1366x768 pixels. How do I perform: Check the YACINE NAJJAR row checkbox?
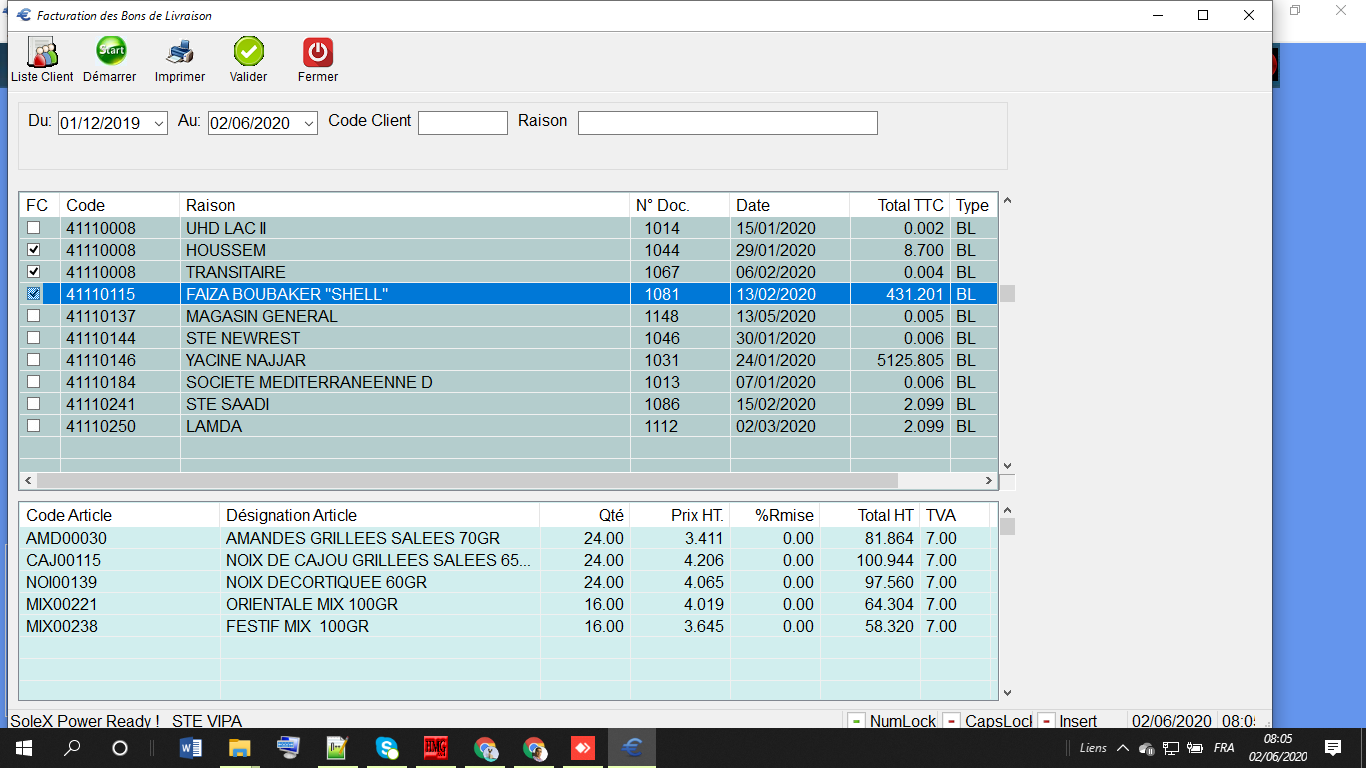click(x=34, y=360)
